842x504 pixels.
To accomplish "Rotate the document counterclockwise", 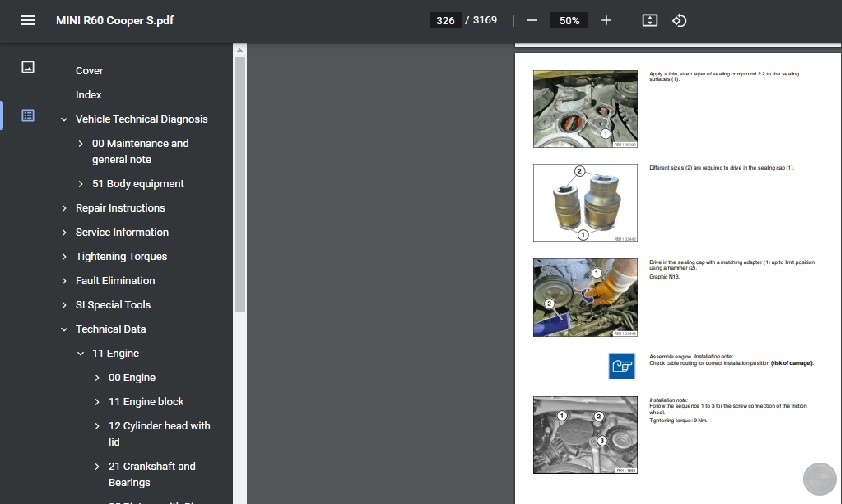I will 679,20.
